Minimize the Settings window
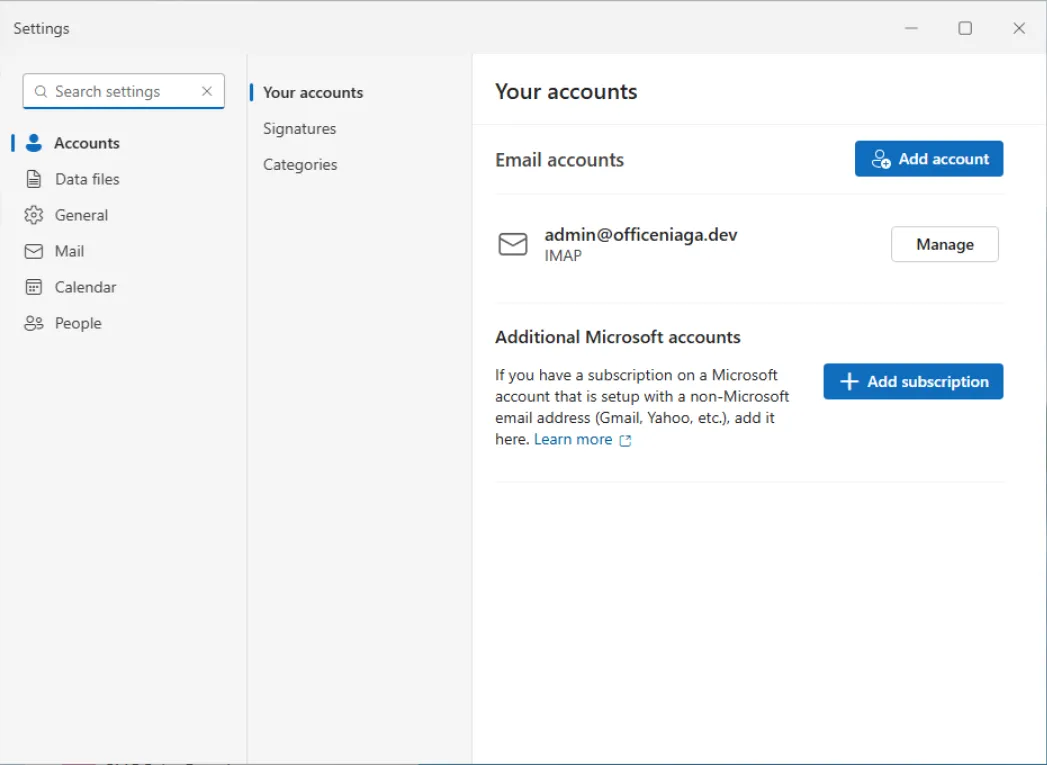 [x=911, y=28]
